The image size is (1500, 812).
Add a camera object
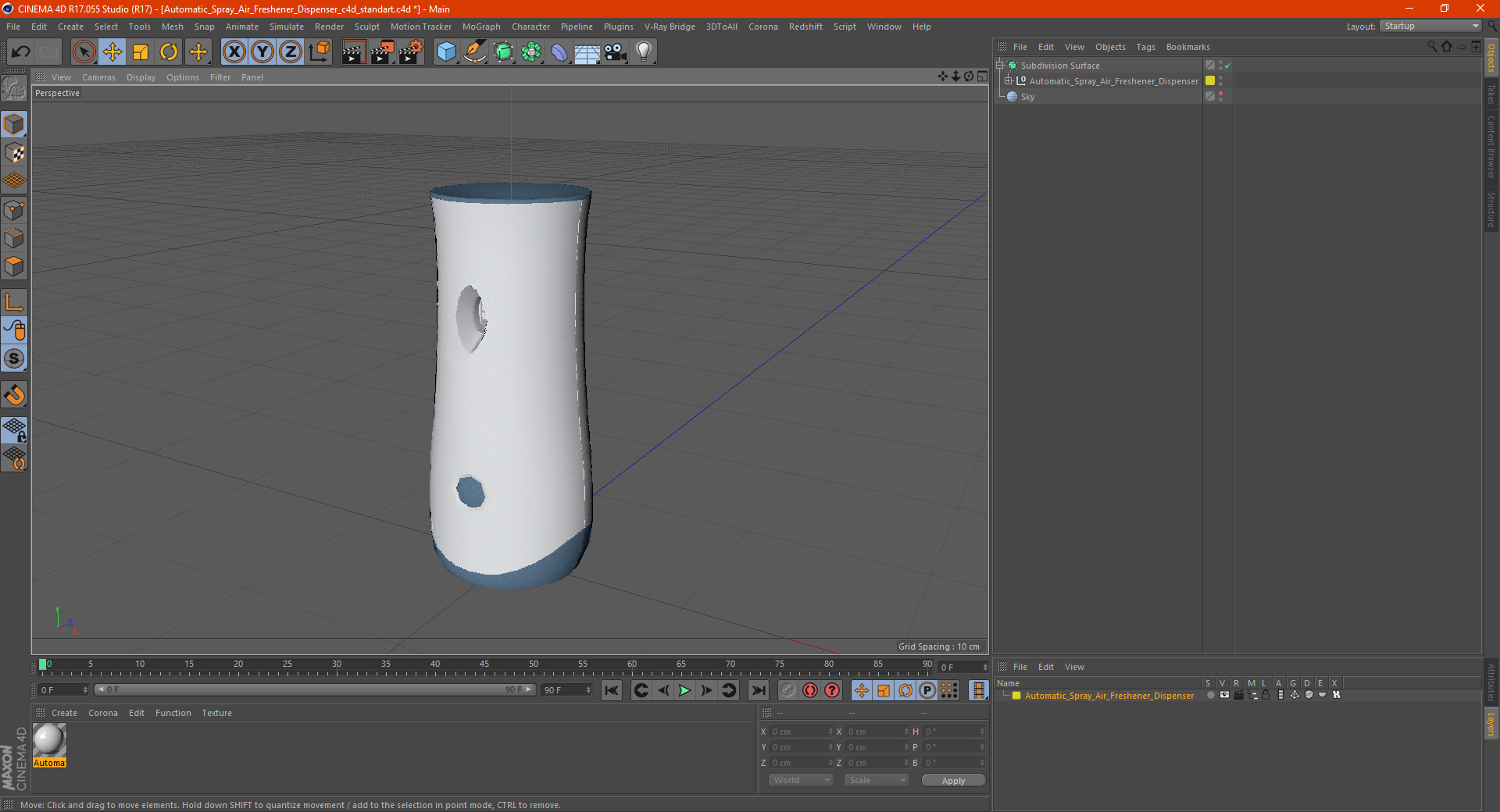point(616,52)
